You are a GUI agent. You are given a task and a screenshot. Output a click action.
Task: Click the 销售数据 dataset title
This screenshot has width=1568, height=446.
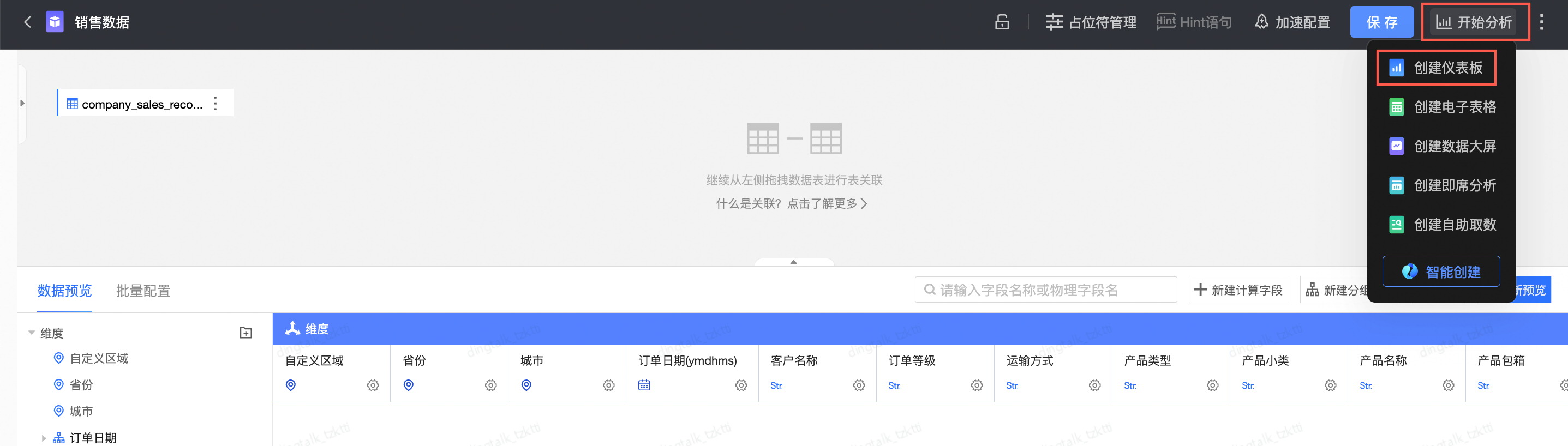click(101, 22)
